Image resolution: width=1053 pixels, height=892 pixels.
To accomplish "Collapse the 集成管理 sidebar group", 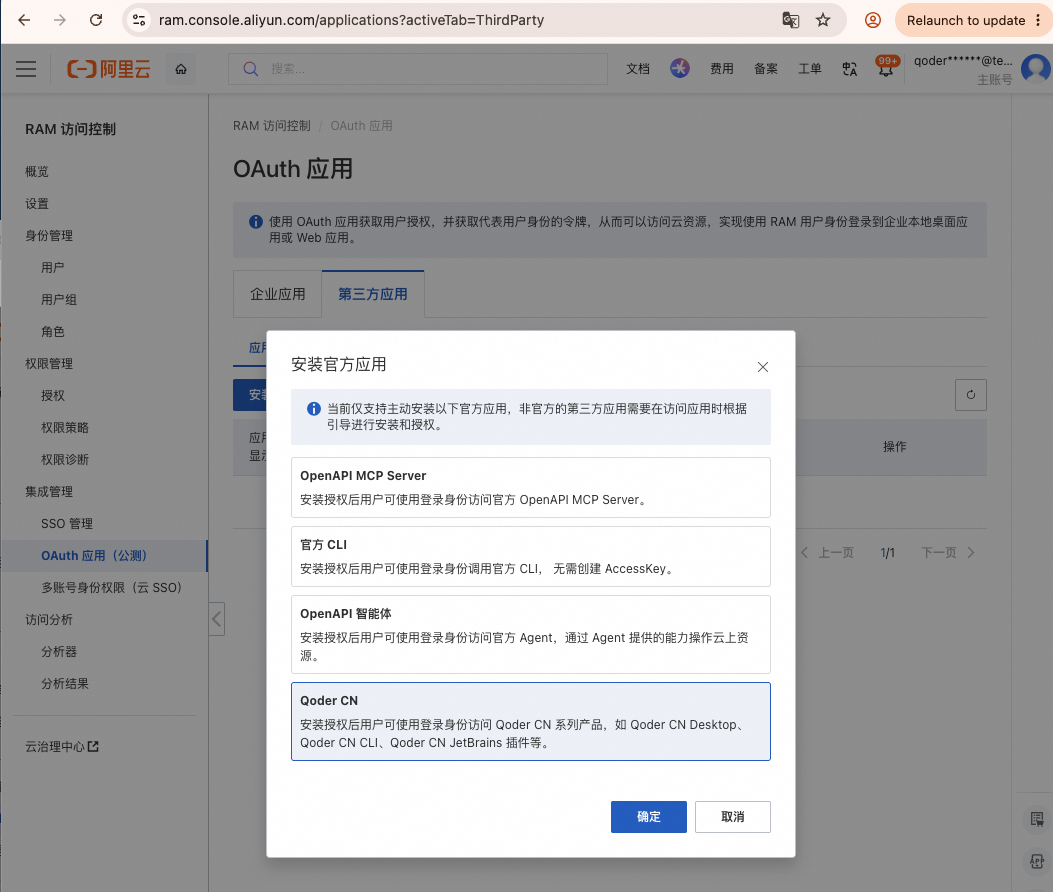I will pyautogui.click(x=49, y=492).
